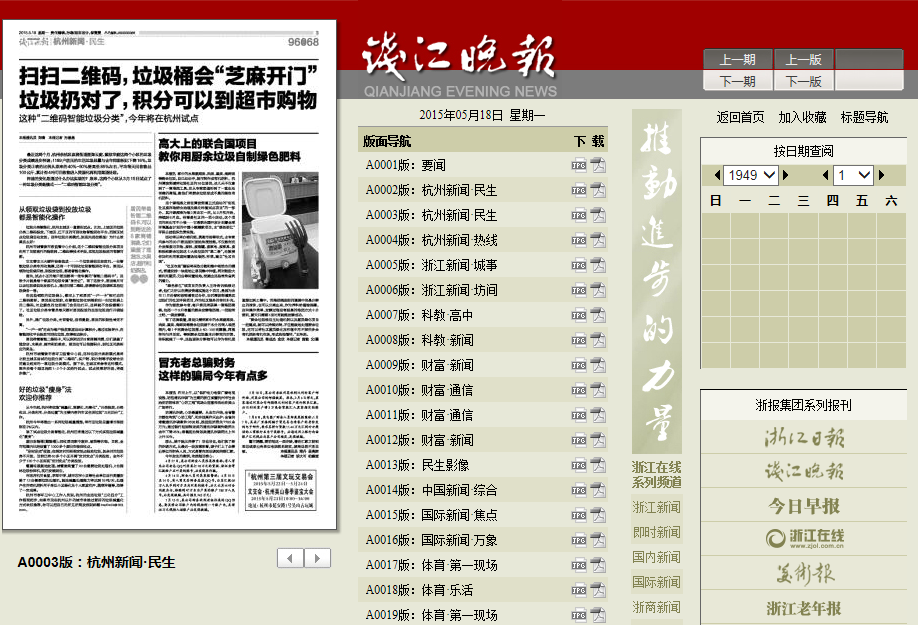Open 国内新闻 channel link
This screenshot has width=918, height=625.
tap(656, 557)
